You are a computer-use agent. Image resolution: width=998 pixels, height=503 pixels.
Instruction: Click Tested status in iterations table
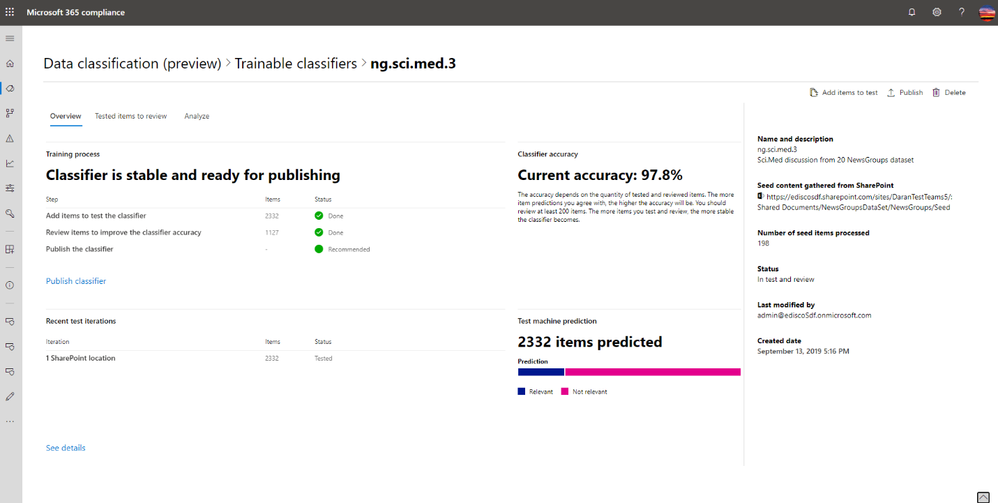[323, 358]
